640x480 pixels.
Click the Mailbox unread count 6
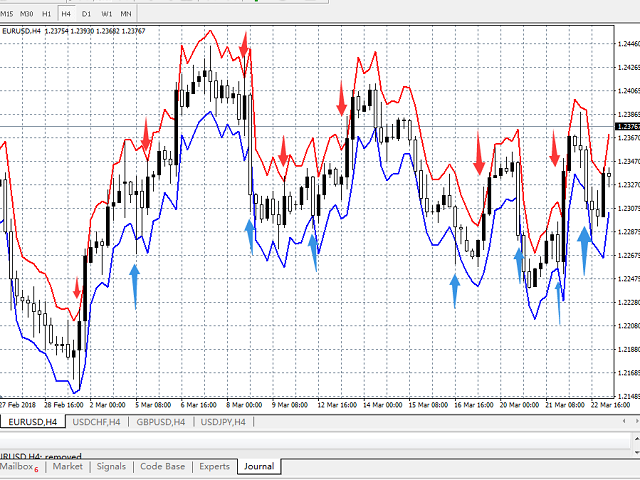point(36,470)
